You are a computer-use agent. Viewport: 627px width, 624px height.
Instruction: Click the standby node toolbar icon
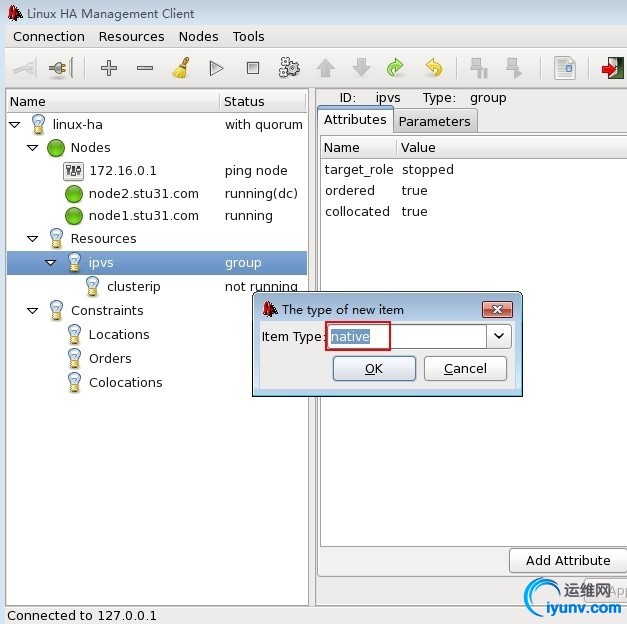tap(478, 68)
